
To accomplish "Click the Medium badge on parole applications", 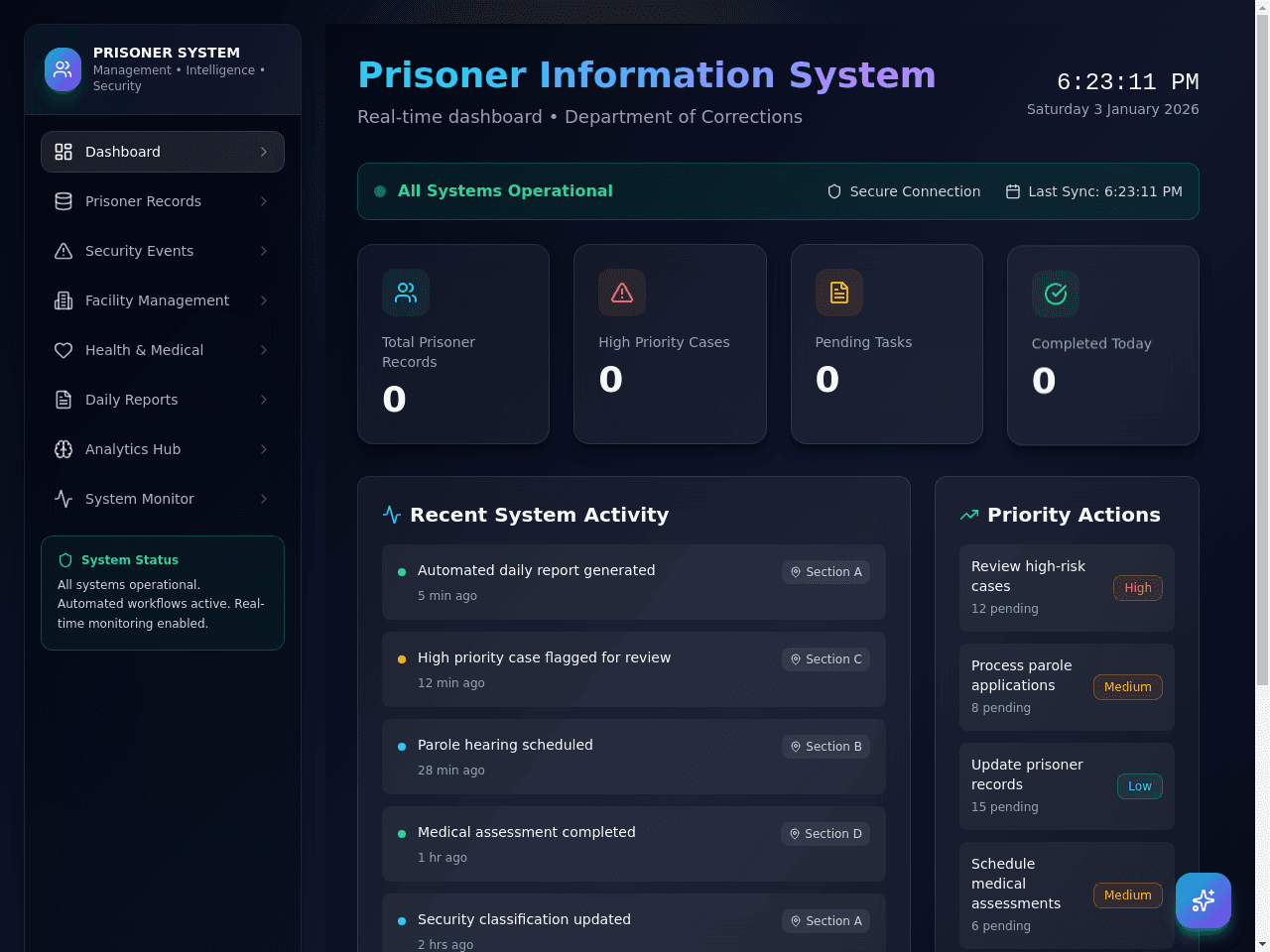I will 1127,687.
